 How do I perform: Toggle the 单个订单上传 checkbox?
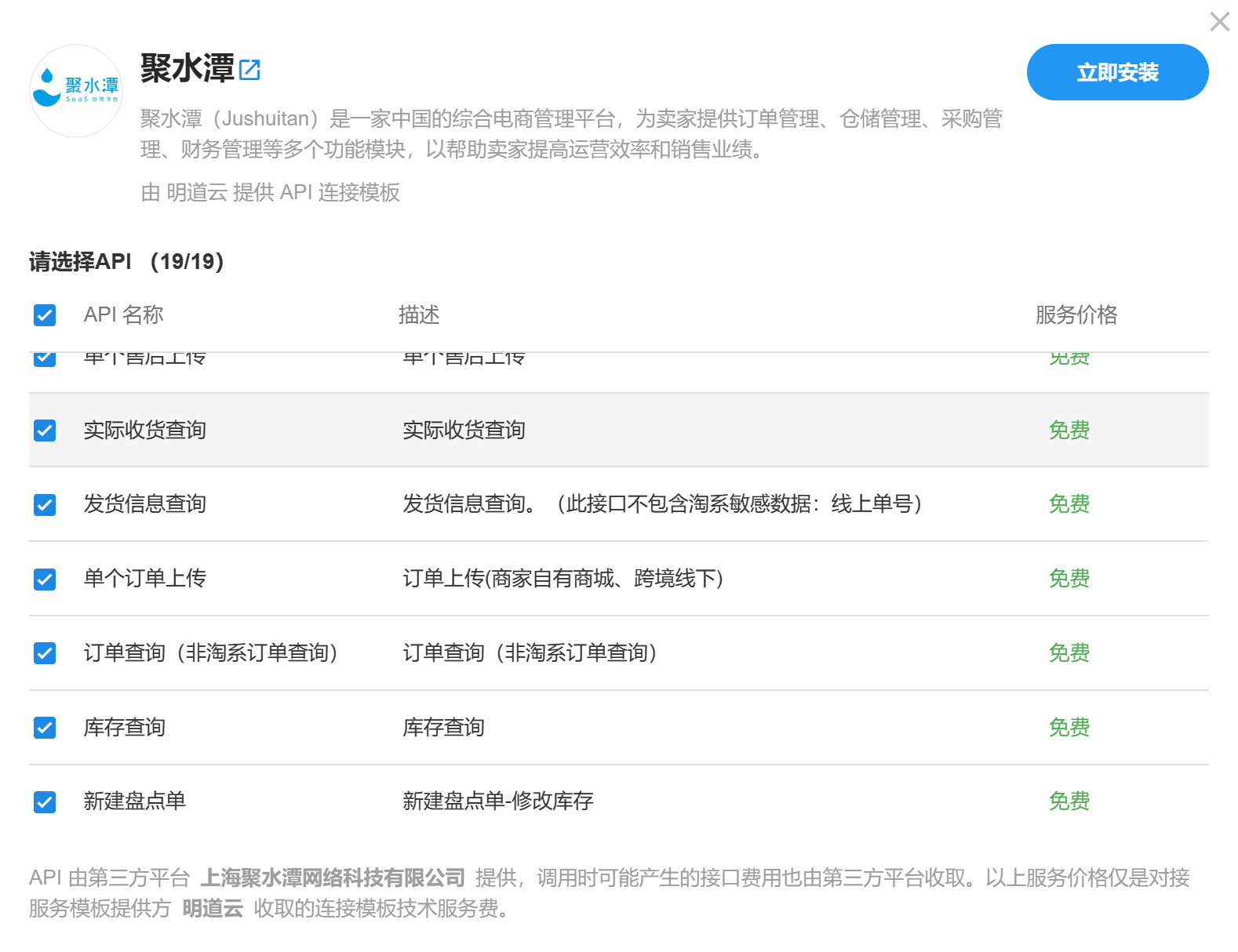[45, 579]
